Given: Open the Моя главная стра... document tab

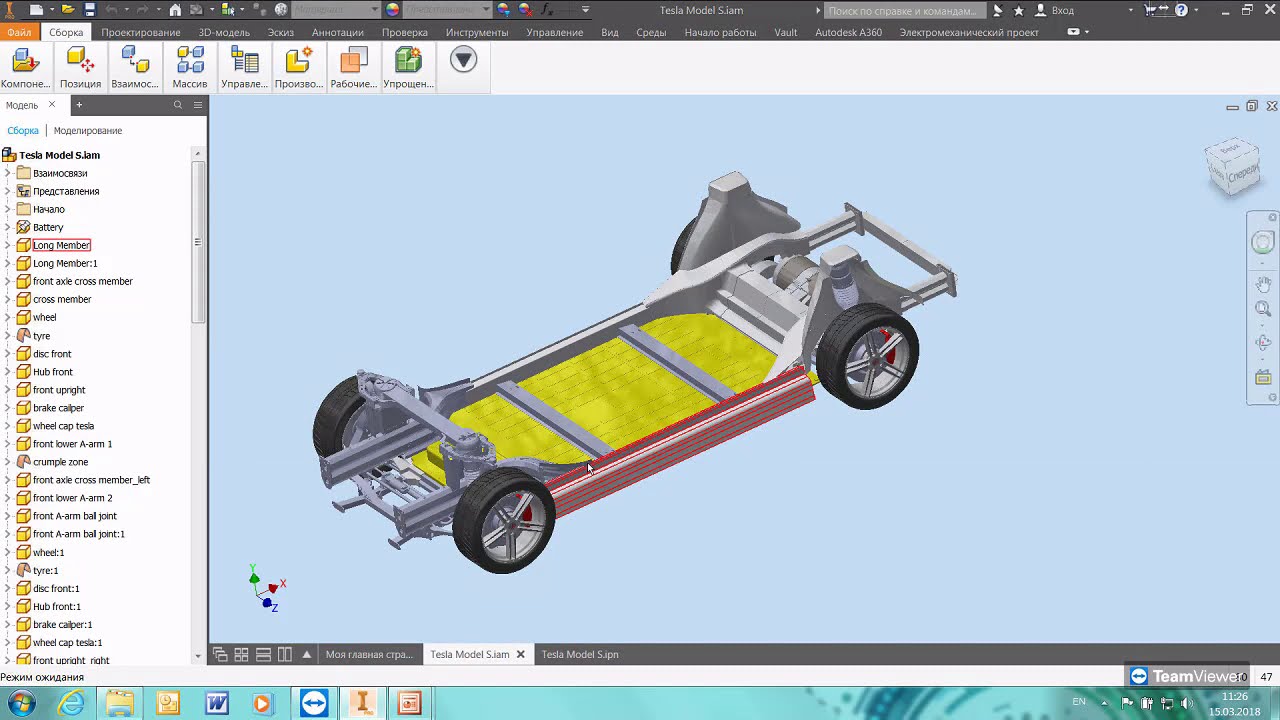Looking at the screenshot, I should pos(369,654).
